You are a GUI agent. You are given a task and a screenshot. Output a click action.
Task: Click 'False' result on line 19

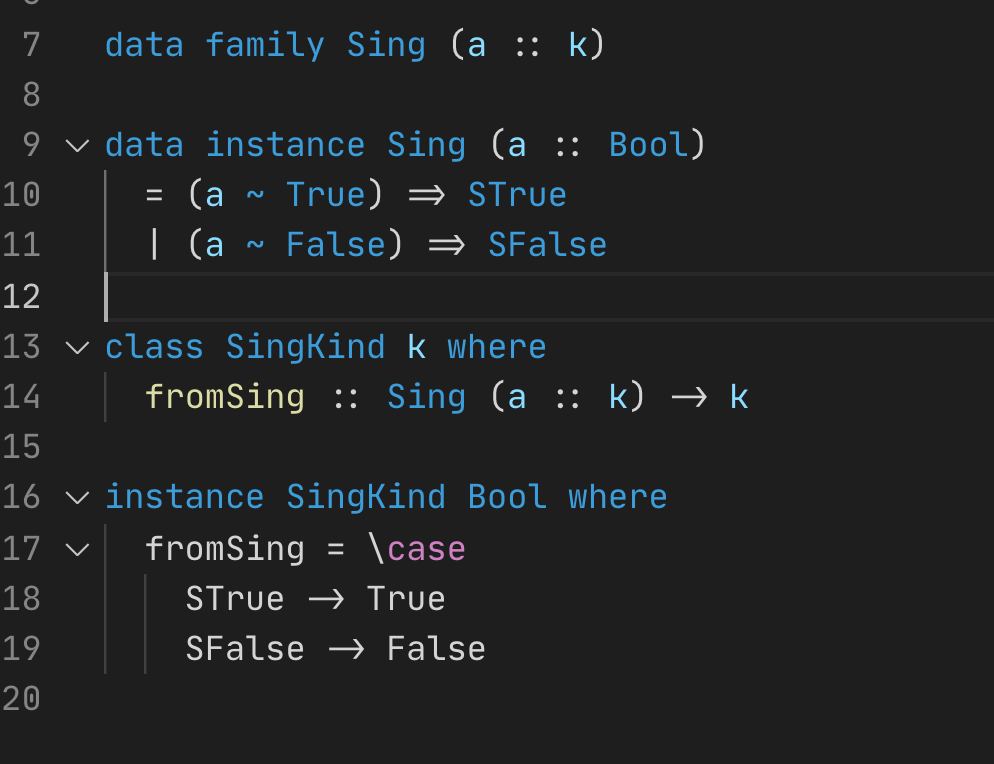pos(436,649)
